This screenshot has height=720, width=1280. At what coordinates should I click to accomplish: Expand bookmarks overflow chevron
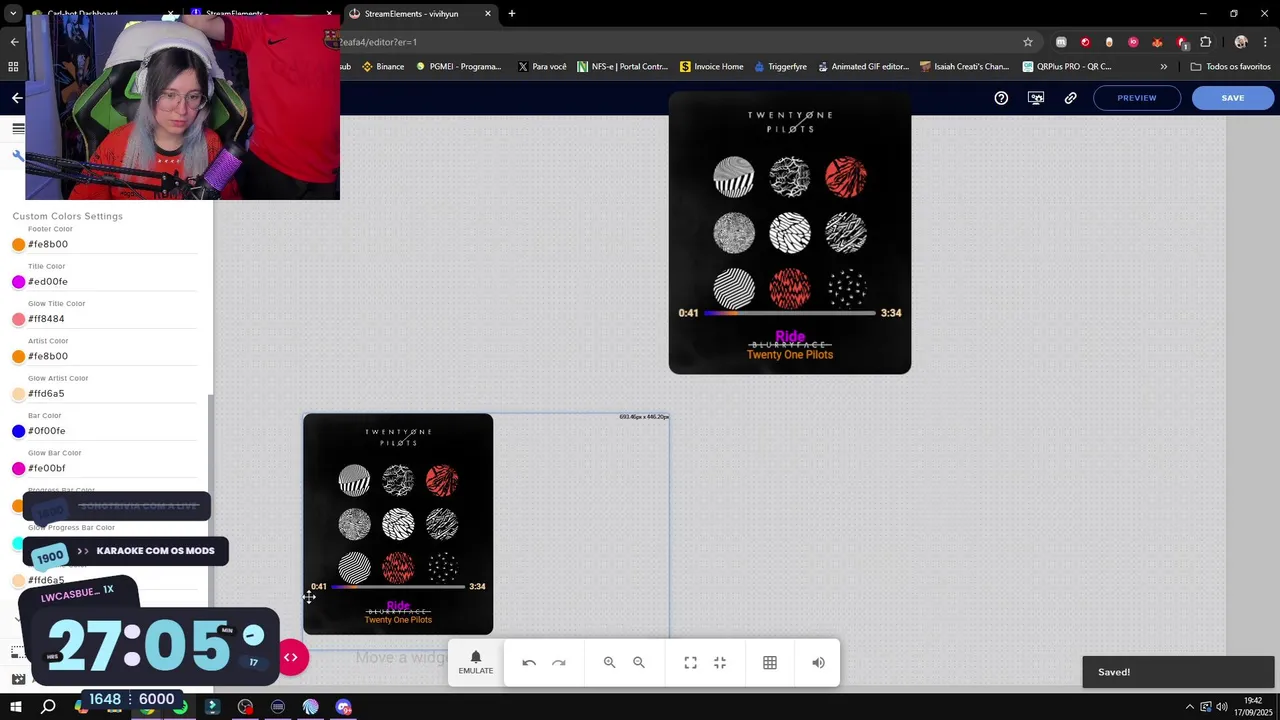tap(1163, 67)
